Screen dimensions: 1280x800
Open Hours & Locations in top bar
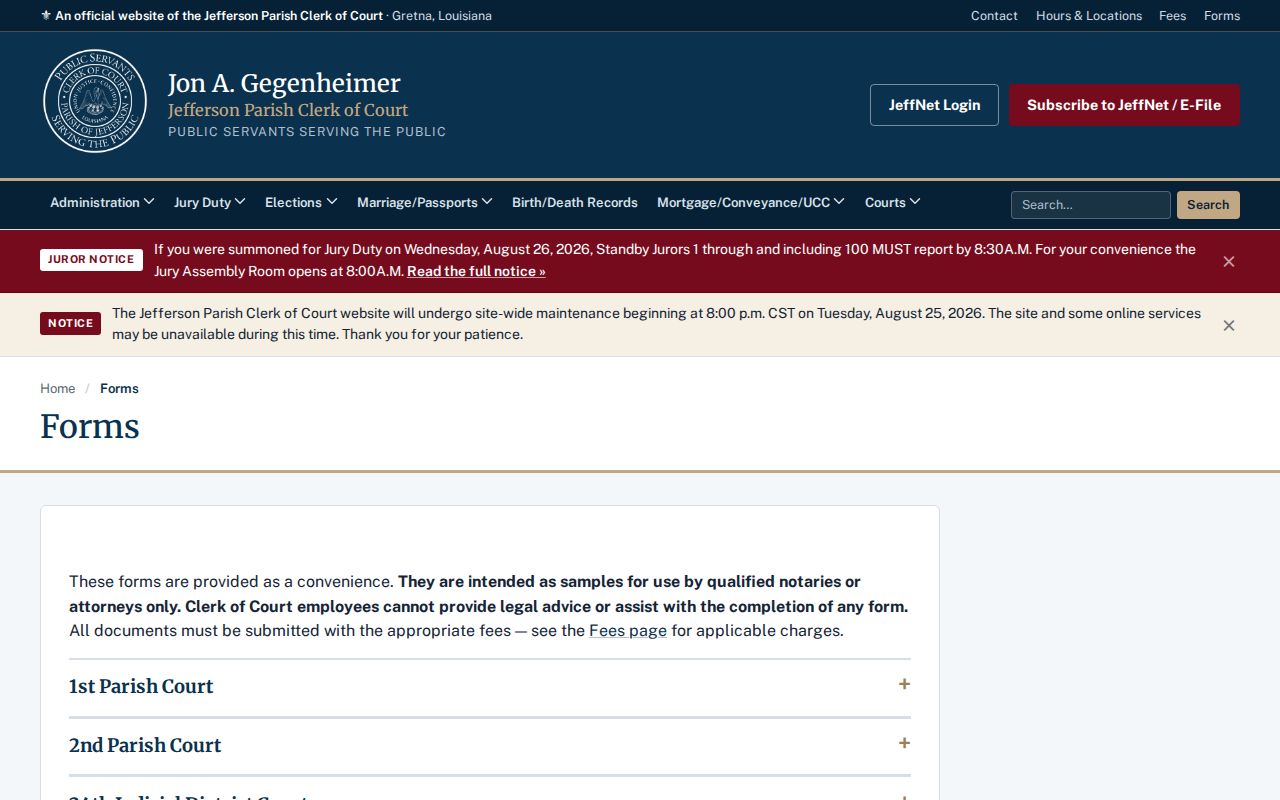[x=1089, y=16]
